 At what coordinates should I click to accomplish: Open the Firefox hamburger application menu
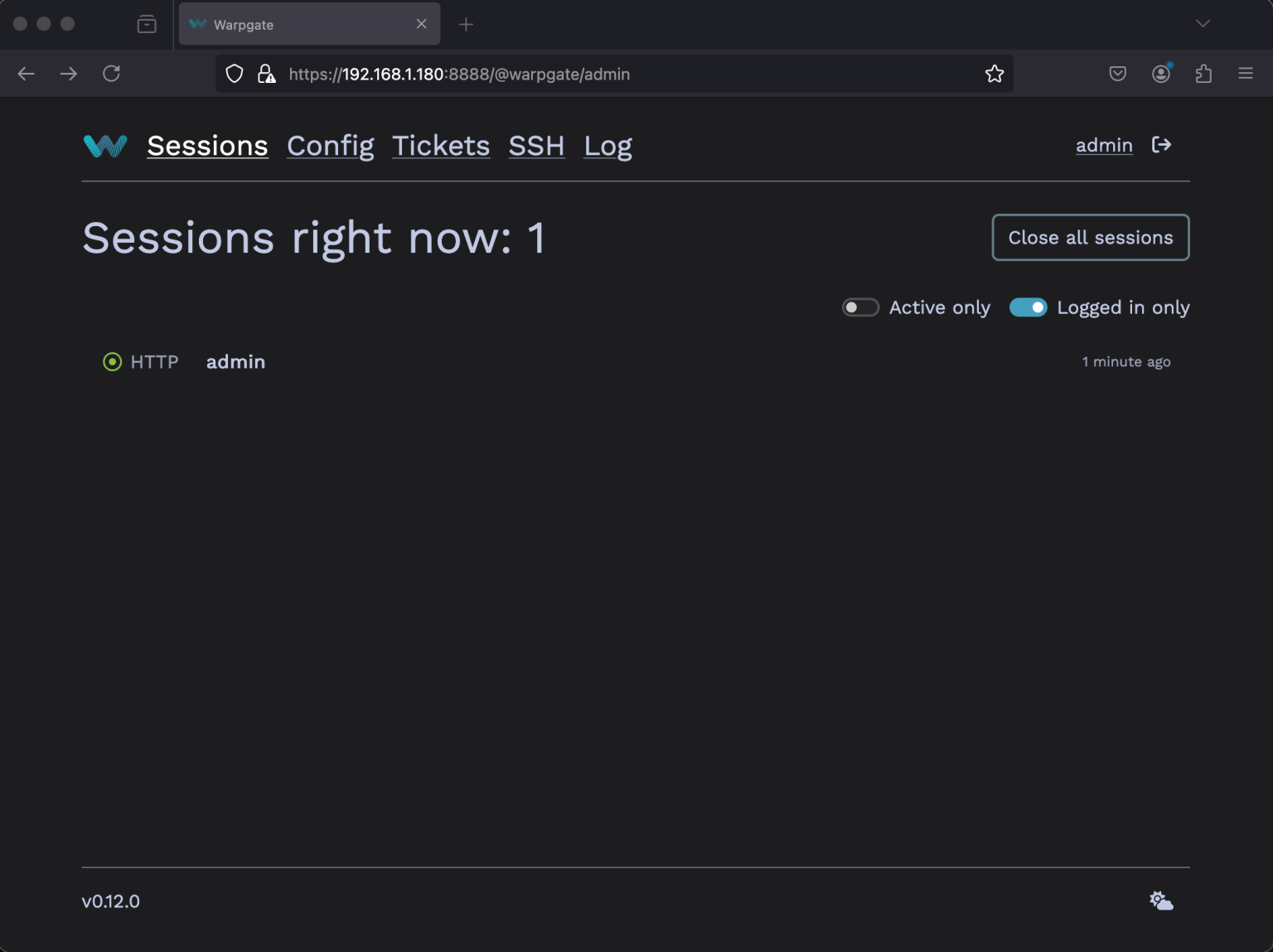tap(1246, 74)
